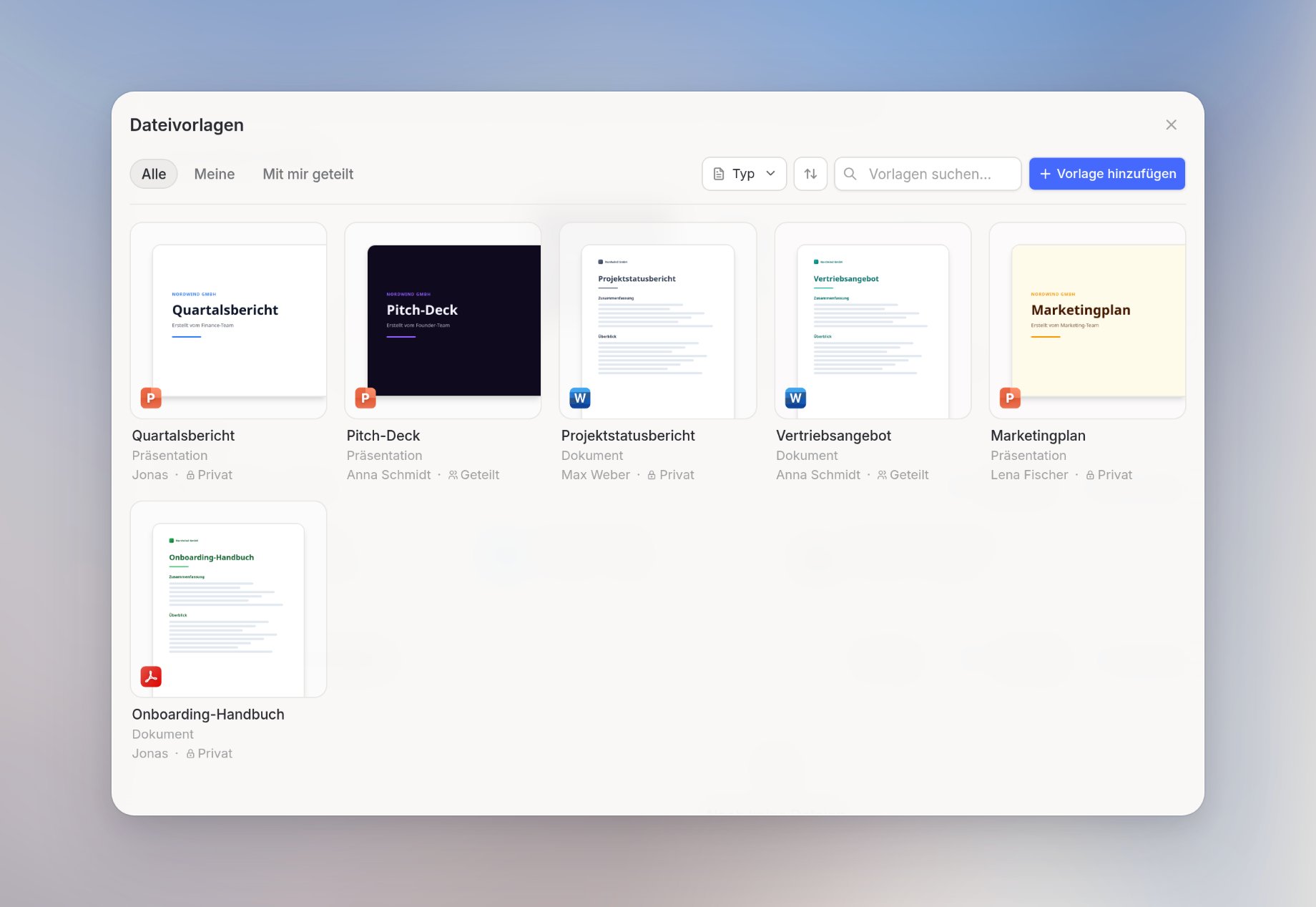The height and width of the screenshot is (907, 1316).
Task: Click the Vorlage hinzufügen button
Action: [x=1107, y=174]
